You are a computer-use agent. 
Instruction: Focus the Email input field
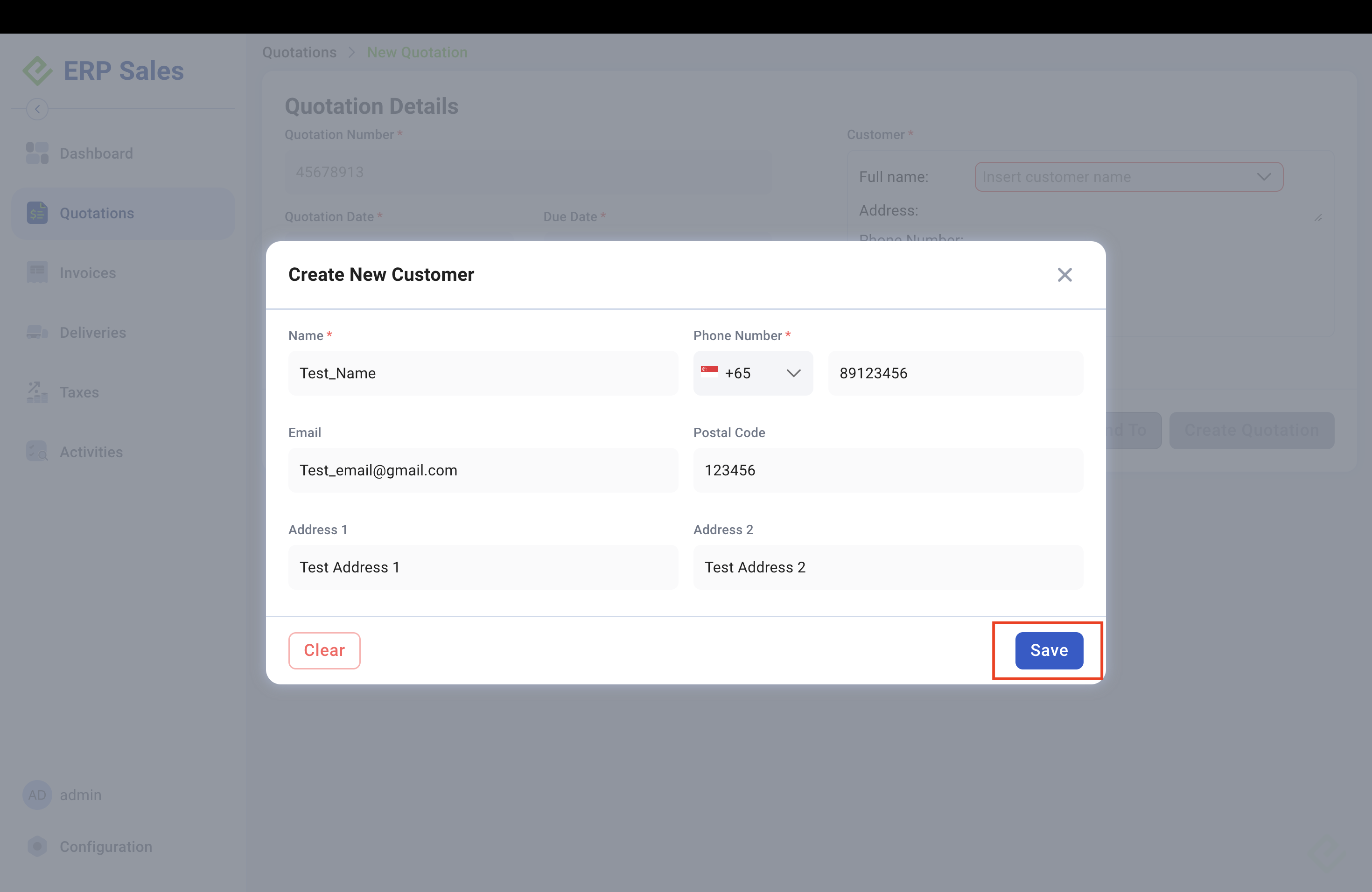(x=483, y=470)
